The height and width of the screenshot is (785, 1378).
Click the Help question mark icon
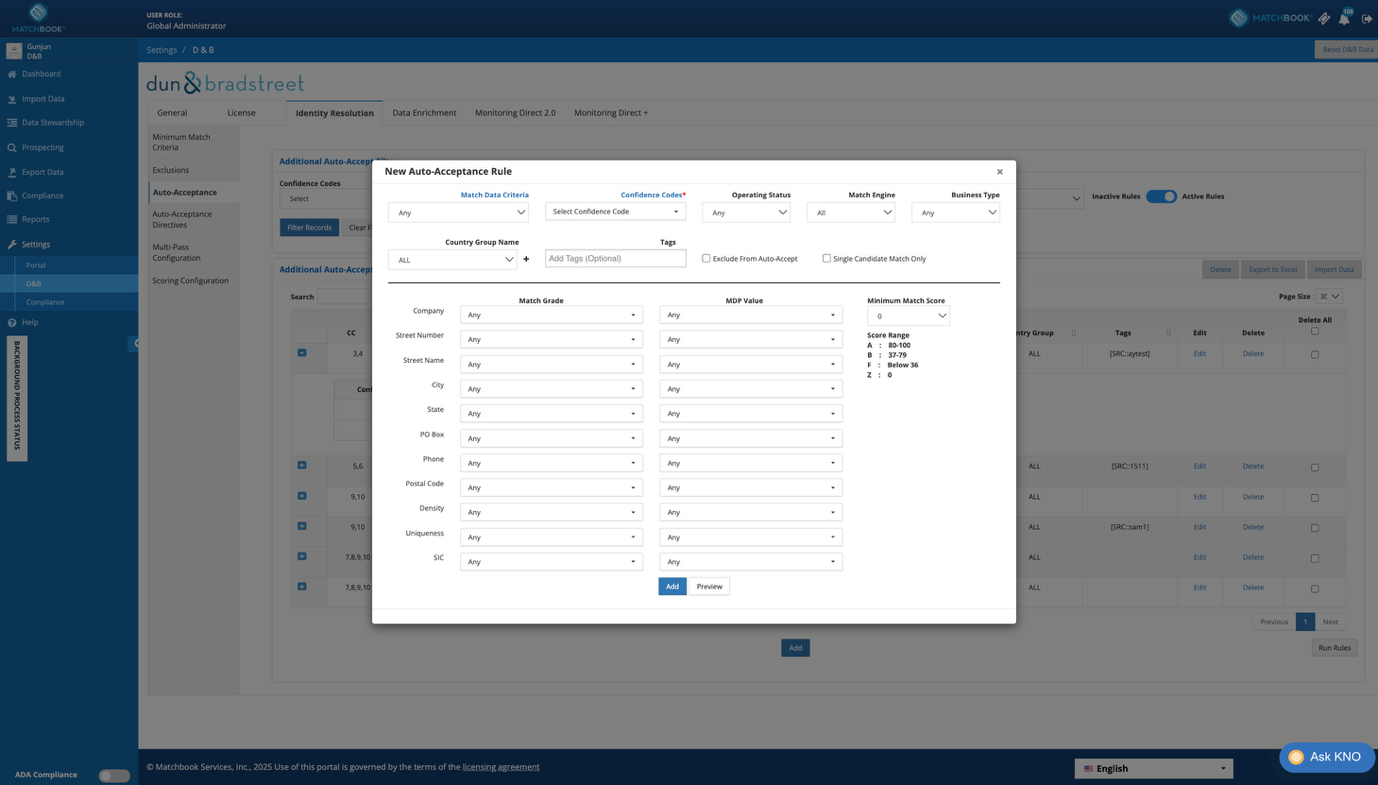click(12, 322)
